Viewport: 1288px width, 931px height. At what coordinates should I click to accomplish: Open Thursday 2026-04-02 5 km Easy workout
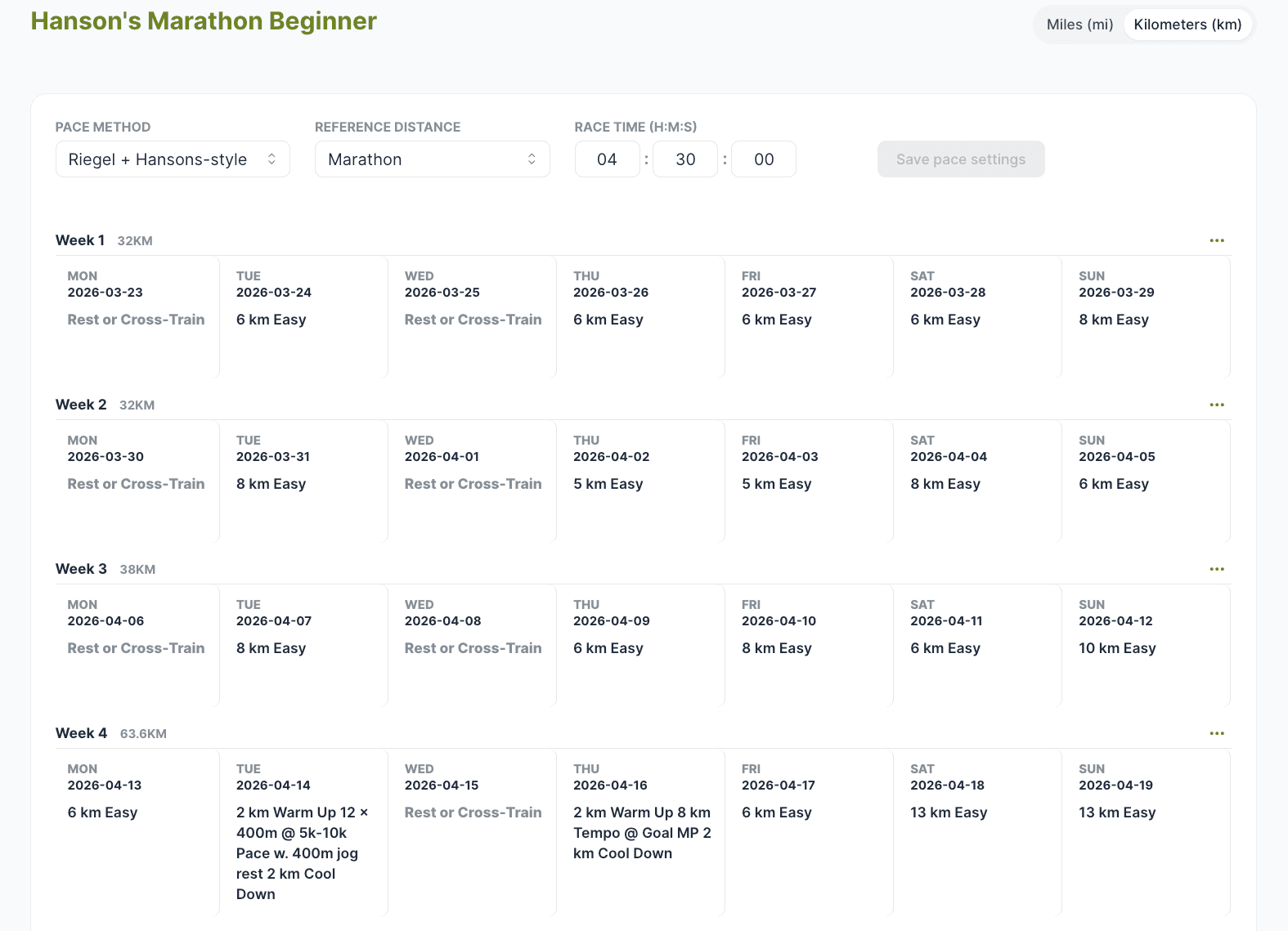coord(643,481)
